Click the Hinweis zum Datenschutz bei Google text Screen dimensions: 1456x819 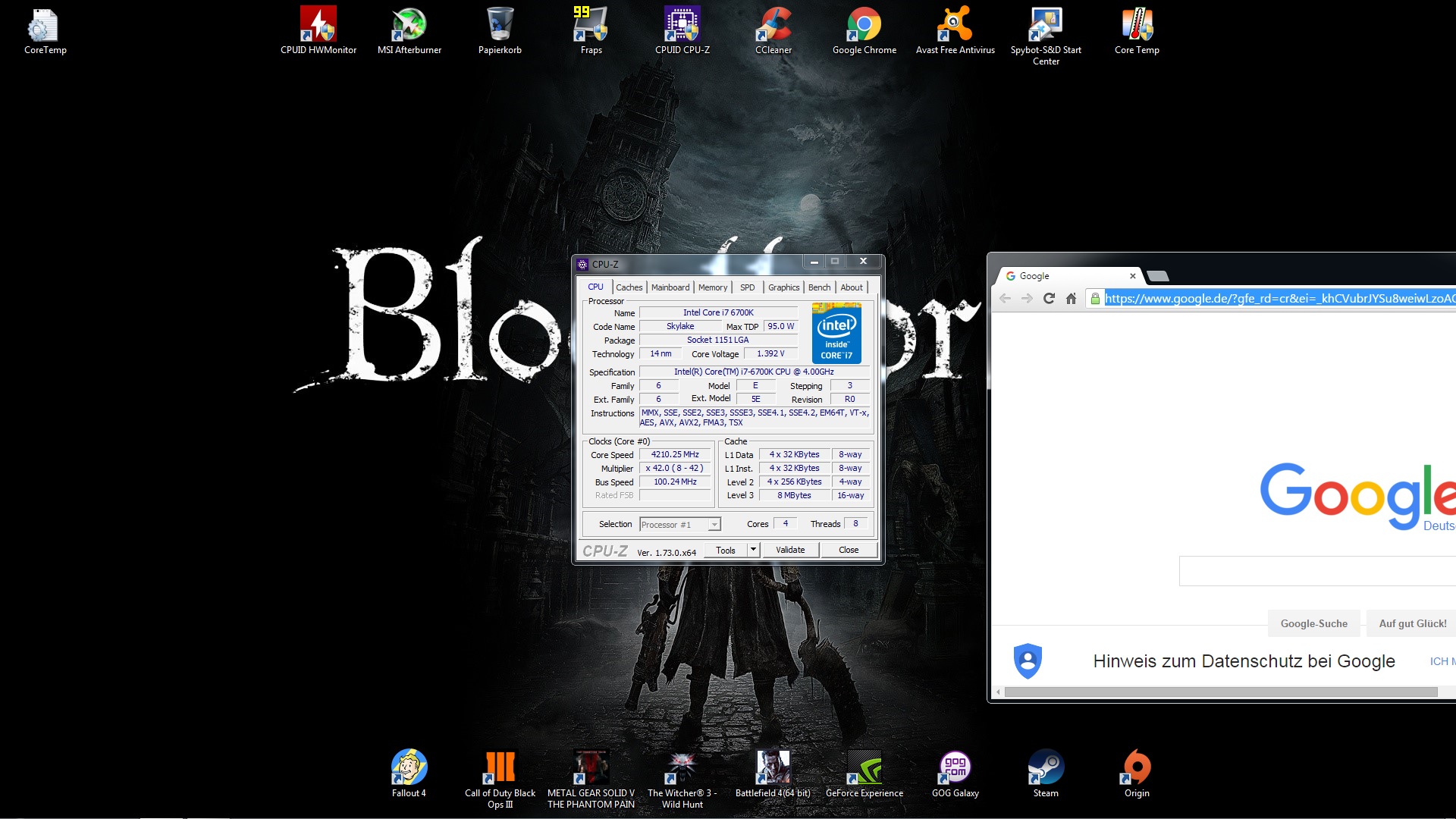(x=1244, y=661)
